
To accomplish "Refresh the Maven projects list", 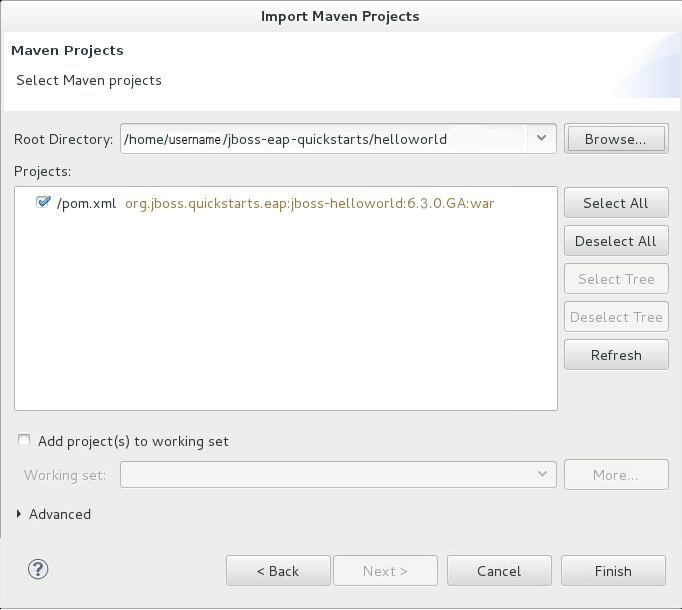I will point(615,355).
